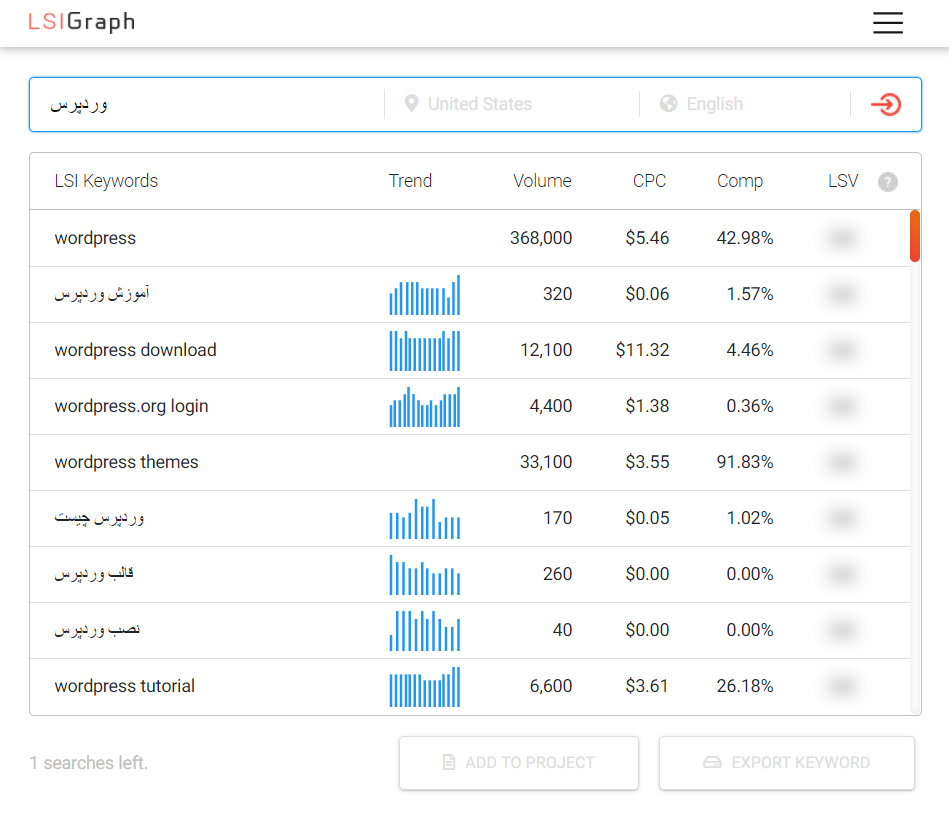The width and height of the screenshot is (949, 822).
Task: Click Export Keyword button
Action: coord(786,763)
